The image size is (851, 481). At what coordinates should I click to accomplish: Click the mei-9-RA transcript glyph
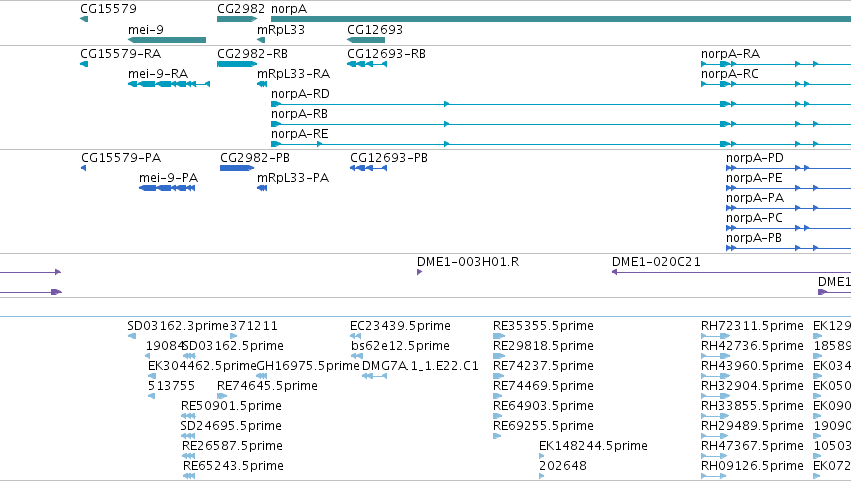click(169, 84)
